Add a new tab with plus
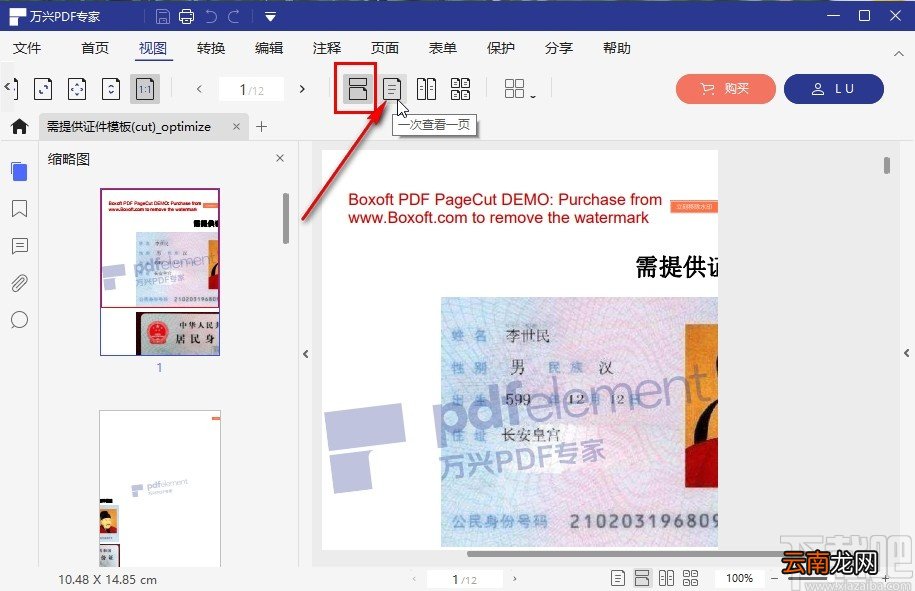Screen dimensions: 915x591 [x=261, y=126]
